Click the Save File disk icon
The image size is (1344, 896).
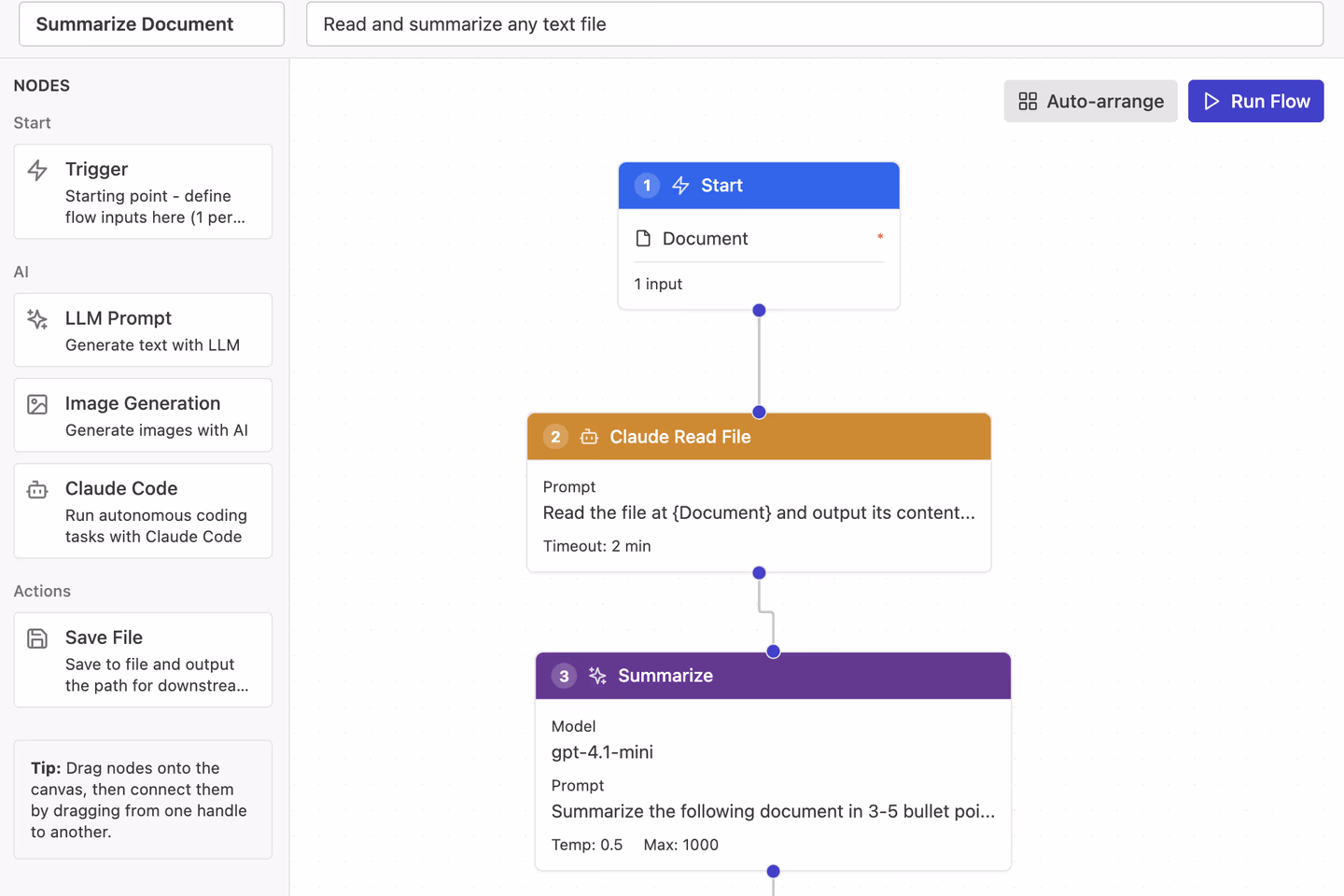37,638
